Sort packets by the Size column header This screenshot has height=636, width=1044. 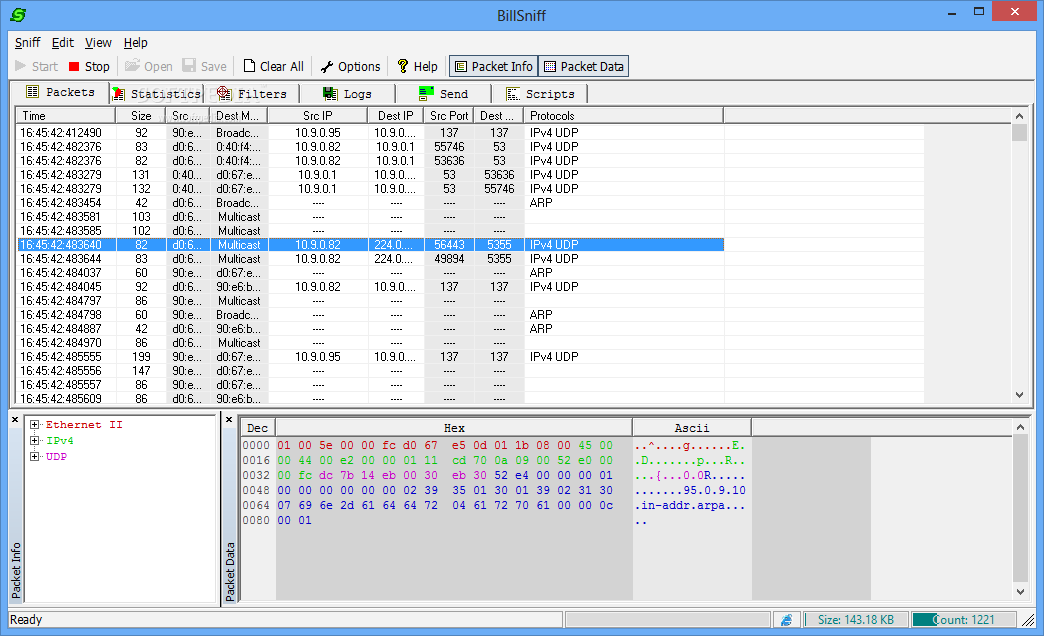click(x=141, y=115)
